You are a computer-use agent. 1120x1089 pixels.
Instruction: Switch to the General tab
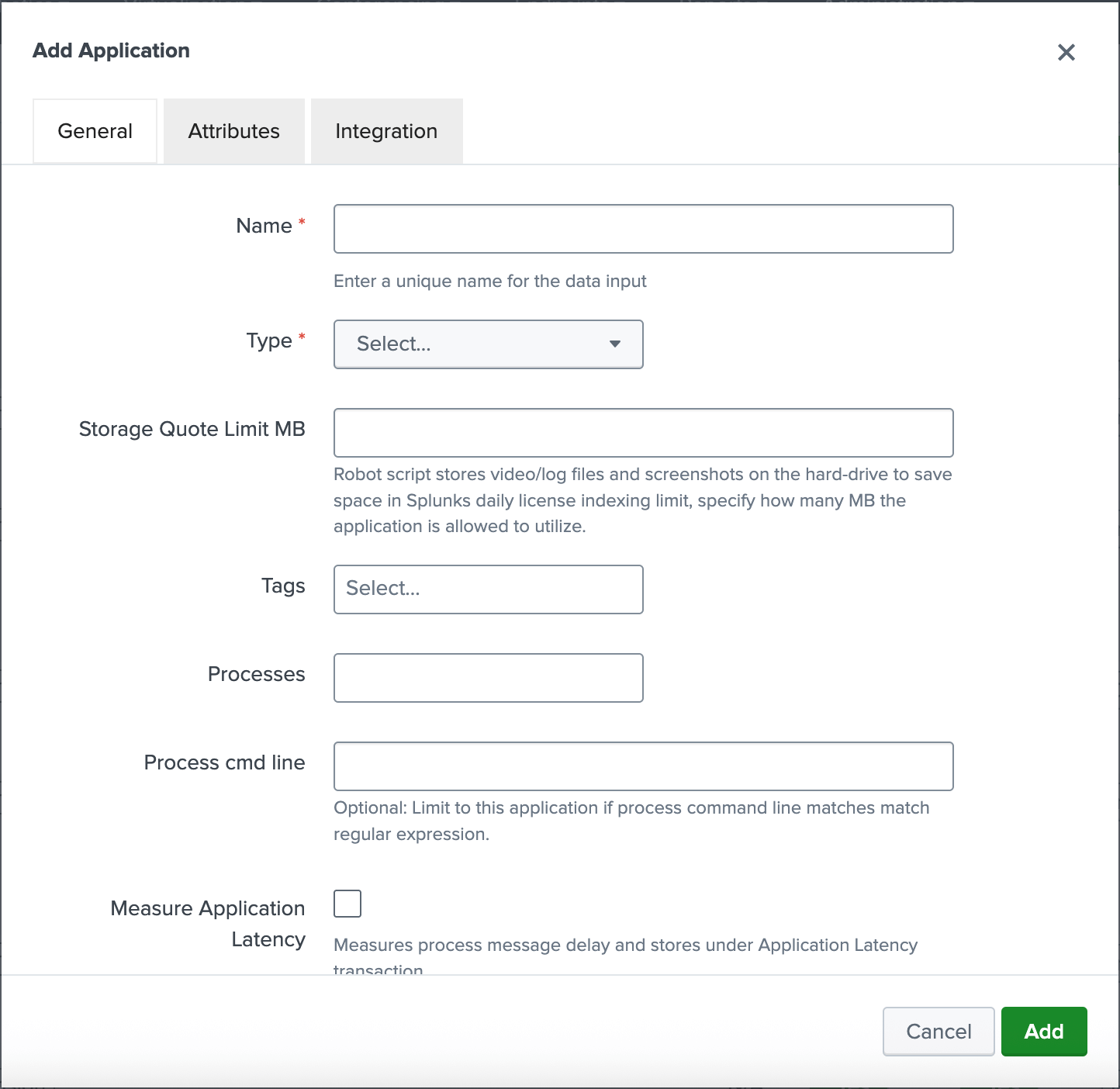click(x=95, y=131)
